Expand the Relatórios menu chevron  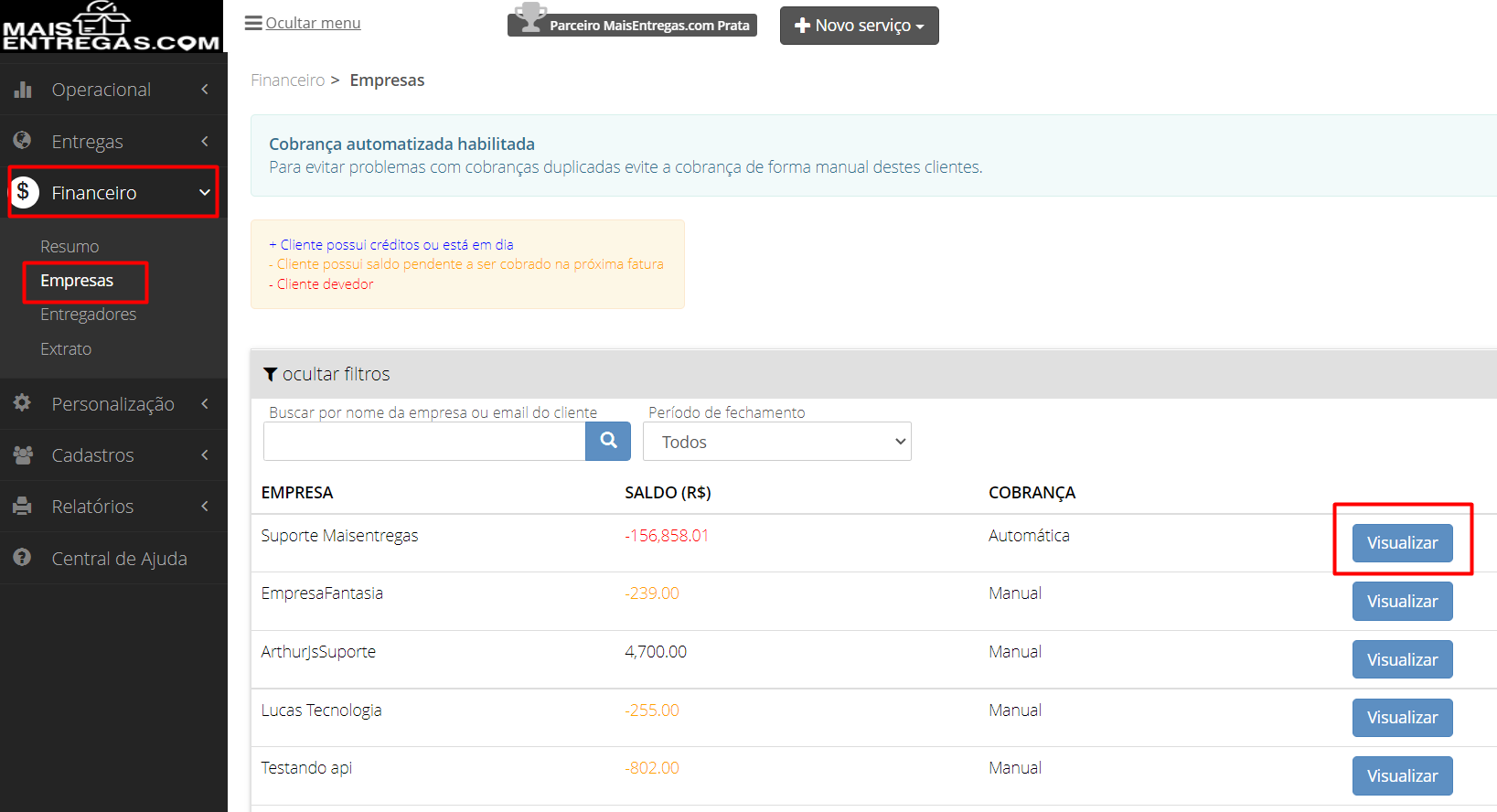click(x=205, y=506)
